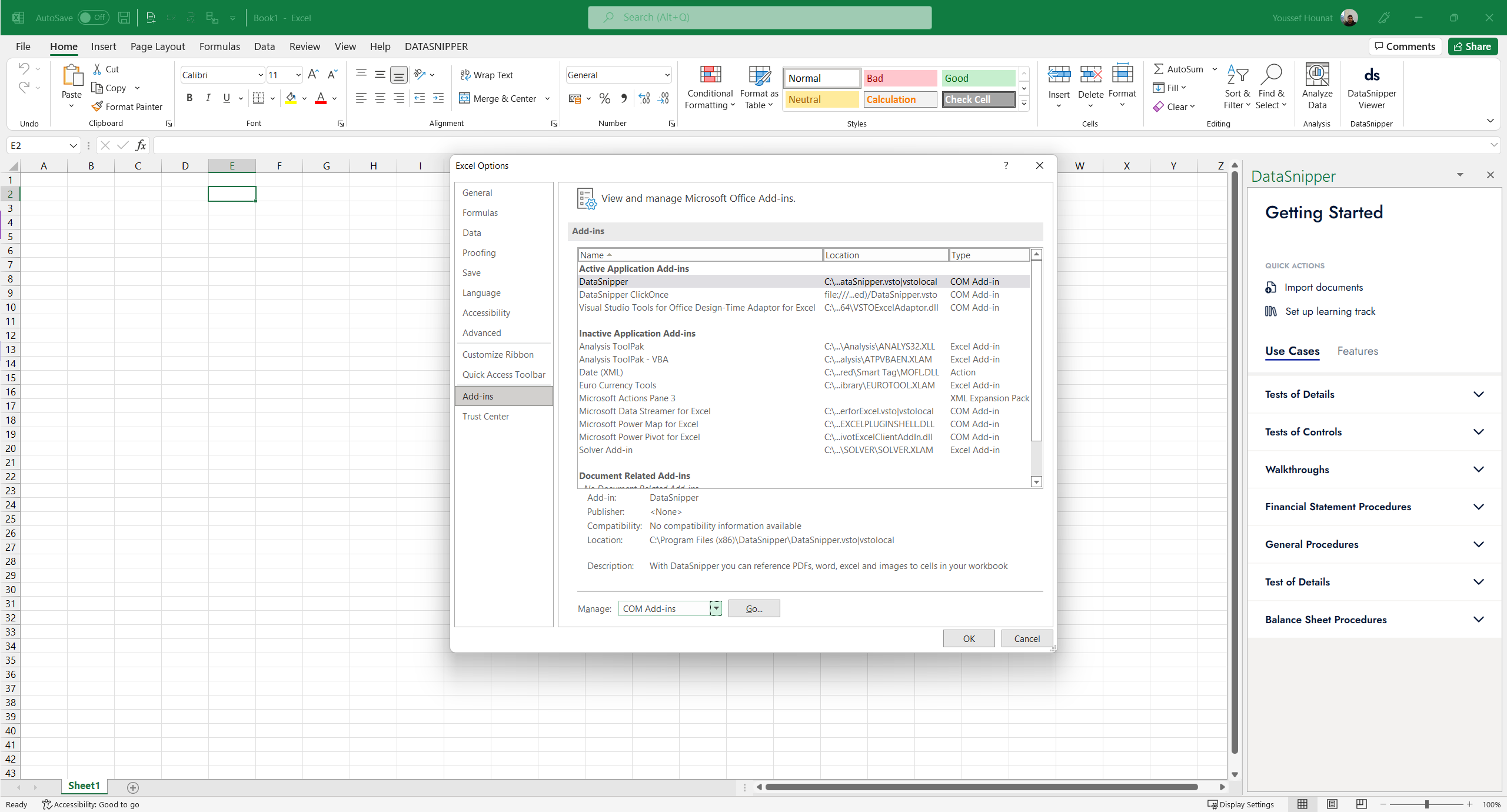The width and height of the screenshot is (1507, 812).
Task: Select the Import documents action
Action: click(1323, 287)
